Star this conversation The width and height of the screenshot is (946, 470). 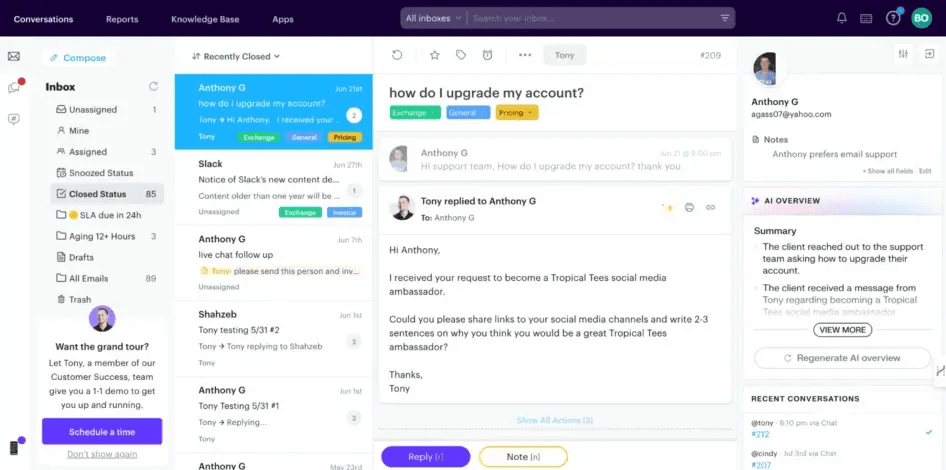pyautogui.click(x=434, y=55)
